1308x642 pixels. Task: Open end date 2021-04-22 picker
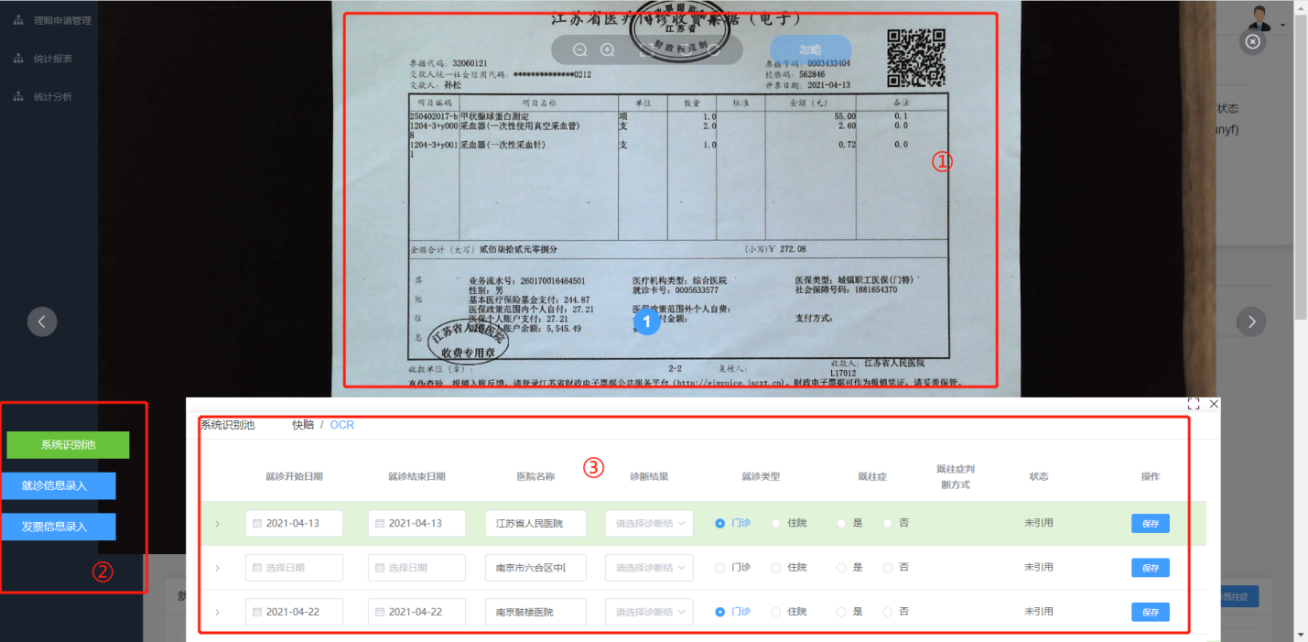(x=417, y=611)
